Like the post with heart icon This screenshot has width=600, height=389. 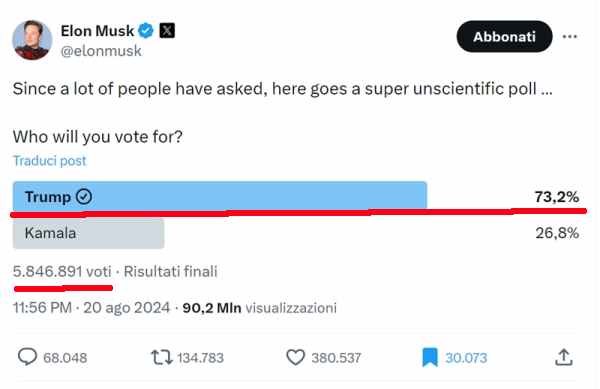tap(295, 358)
